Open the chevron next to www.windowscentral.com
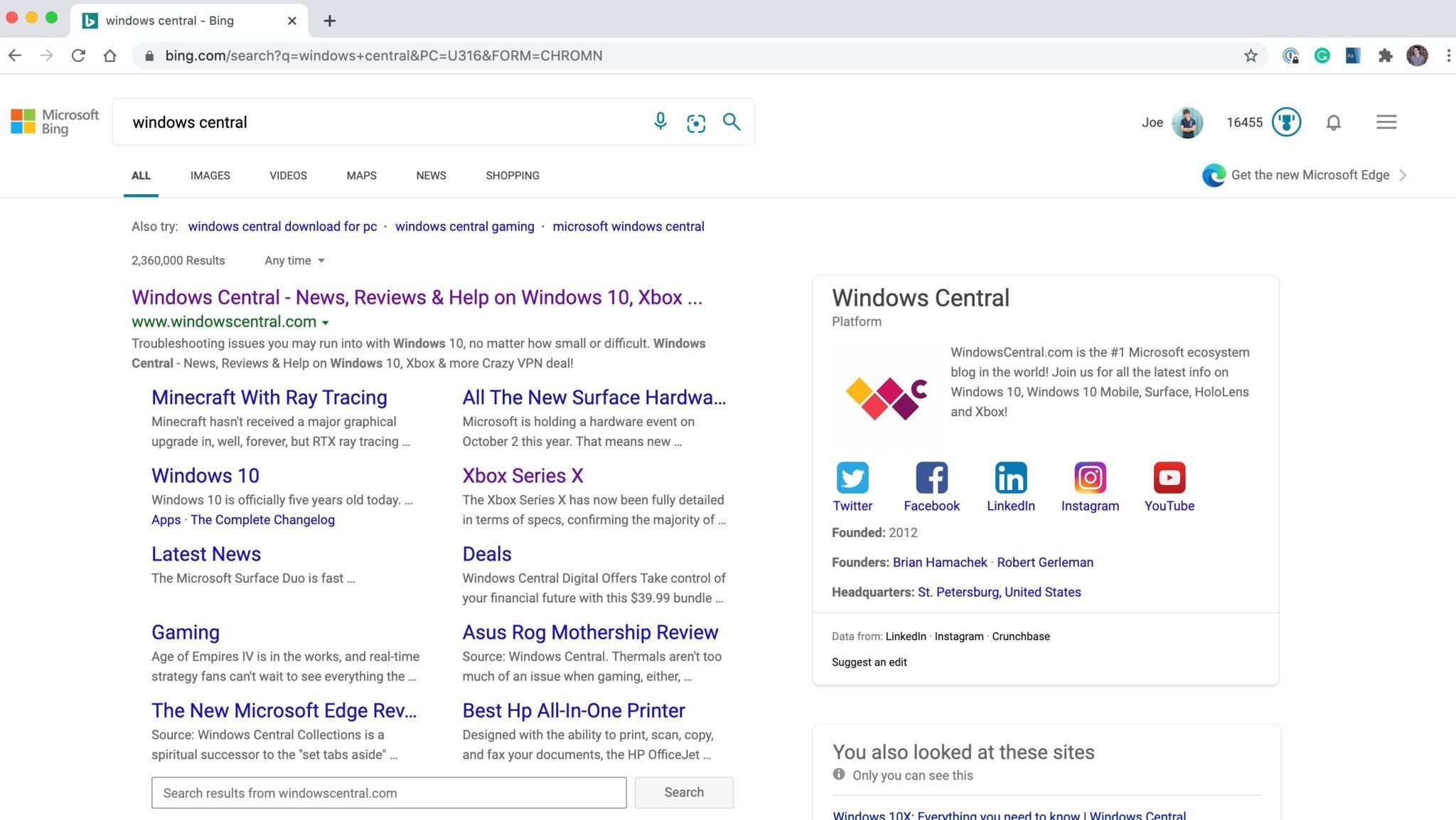The width and height of the screenshot is (1456, 820). [326, 322]
